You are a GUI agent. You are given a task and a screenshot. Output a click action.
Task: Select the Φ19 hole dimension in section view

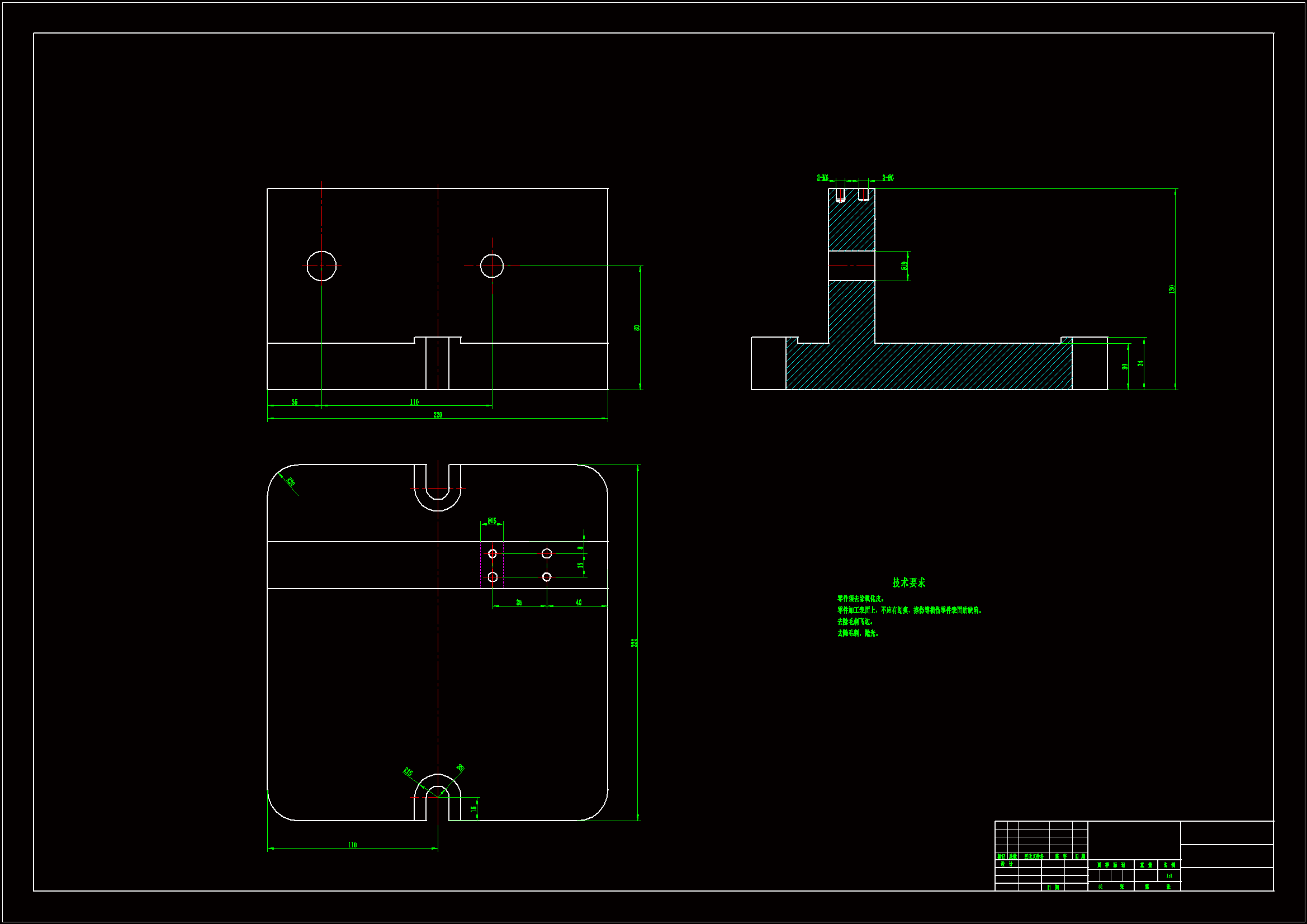[904, 266]
